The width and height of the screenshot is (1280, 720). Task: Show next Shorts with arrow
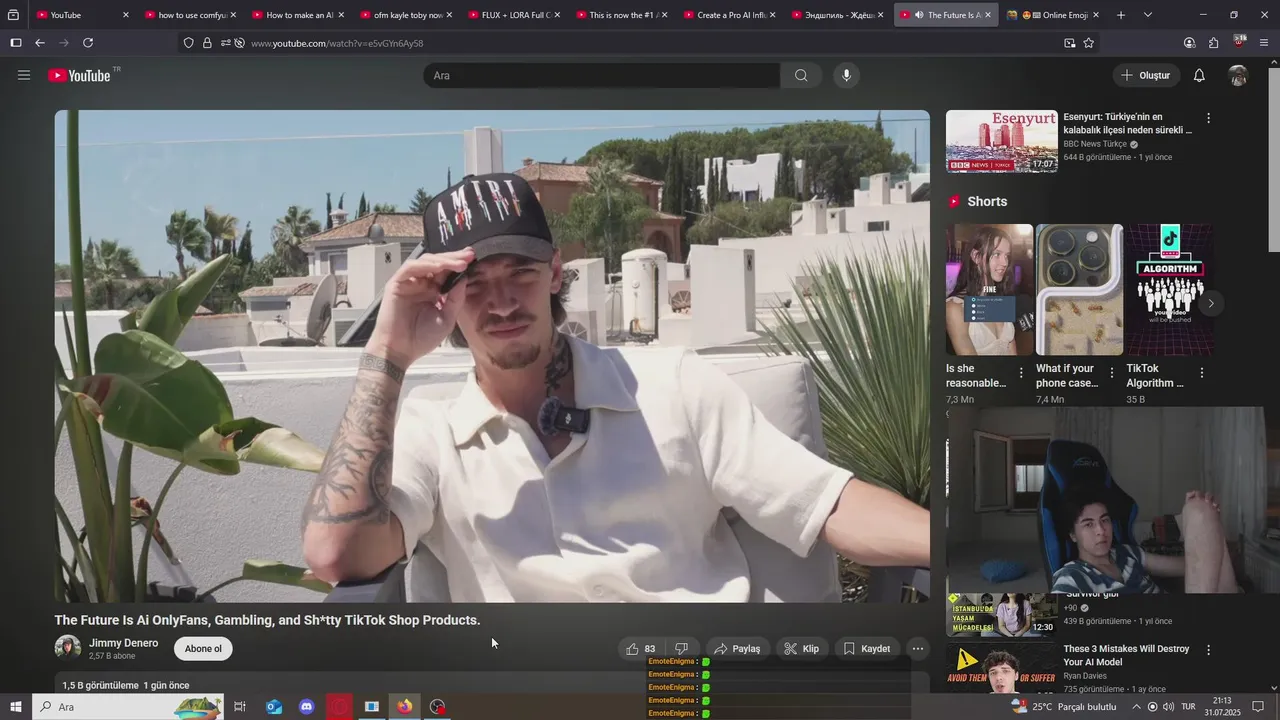(x=1211, y=303)
